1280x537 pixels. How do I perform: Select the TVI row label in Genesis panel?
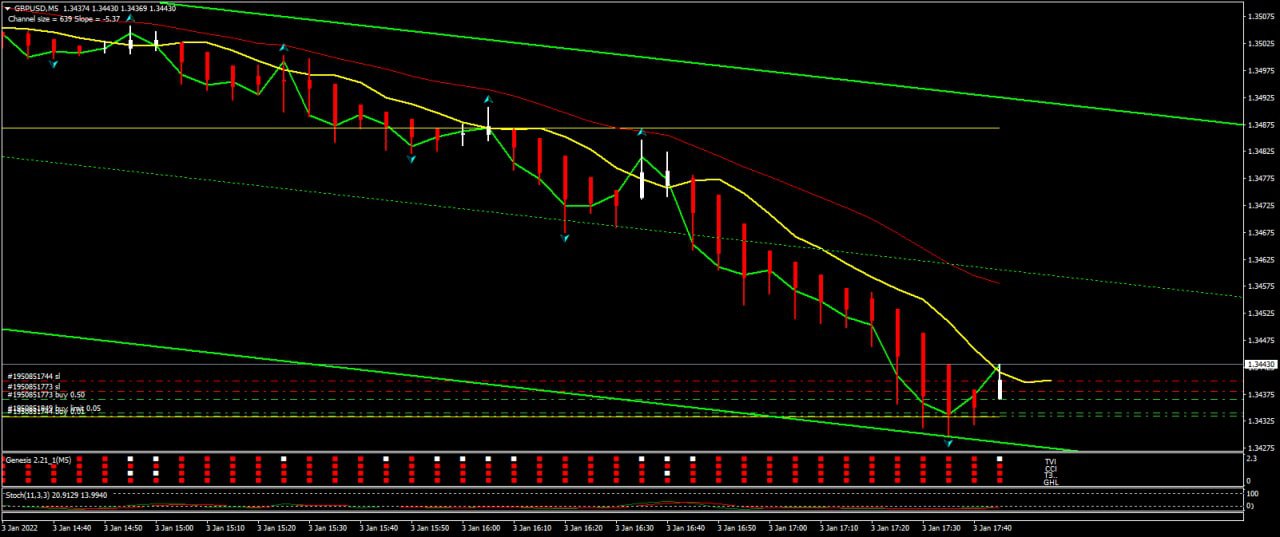1050,462
